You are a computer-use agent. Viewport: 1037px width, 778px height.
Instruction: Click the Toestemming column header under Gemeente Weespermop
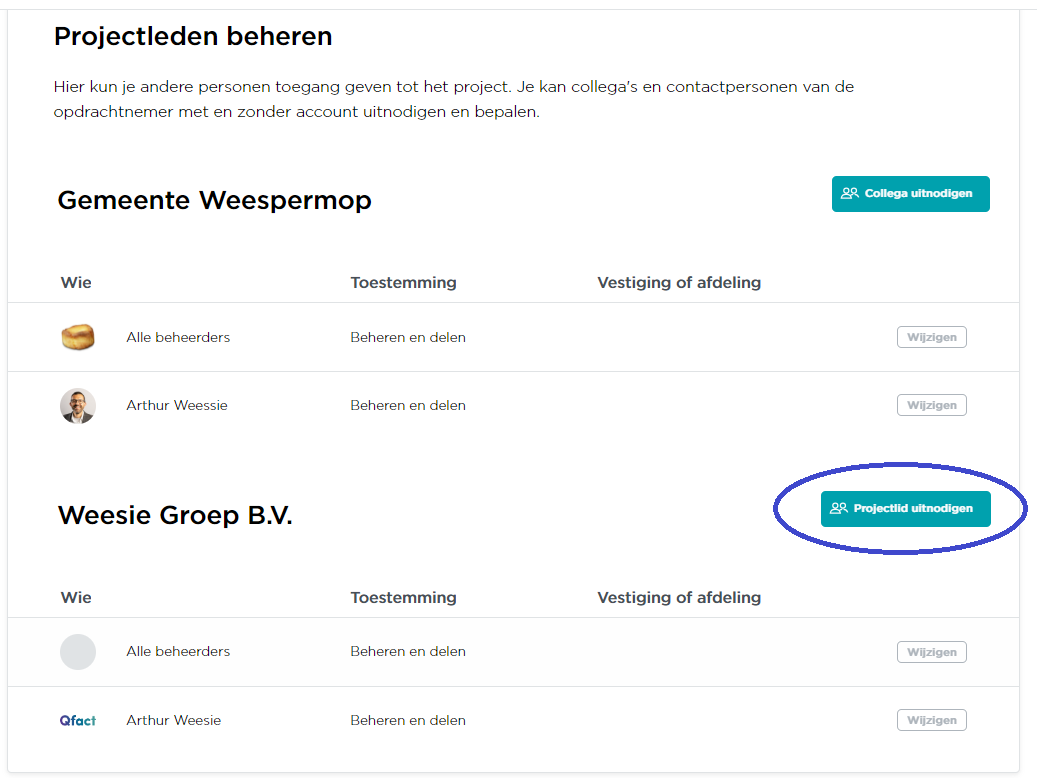point(403,282)
